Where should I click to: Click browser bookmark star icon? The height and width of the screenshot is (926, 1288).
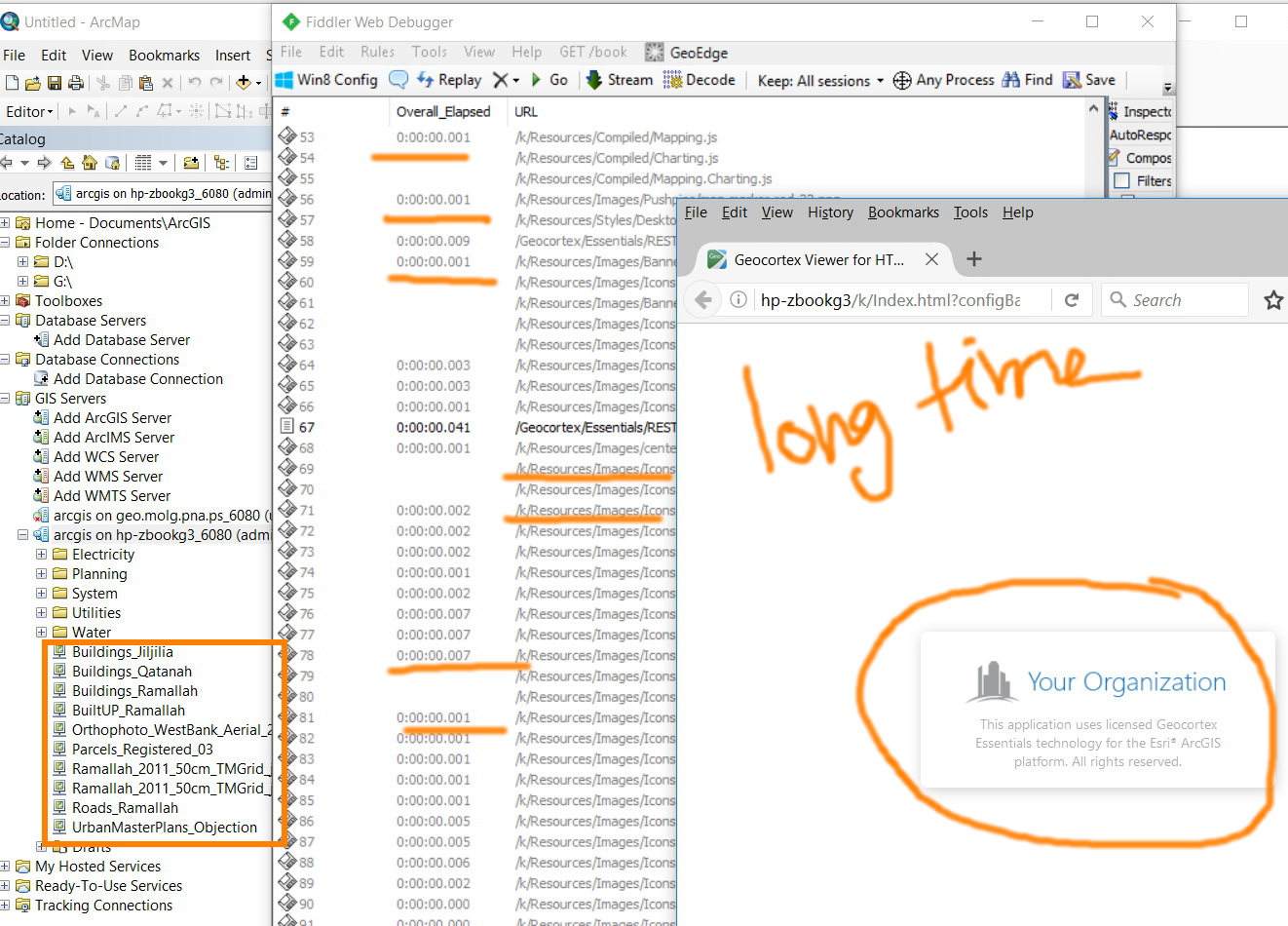coord(1273,300)
